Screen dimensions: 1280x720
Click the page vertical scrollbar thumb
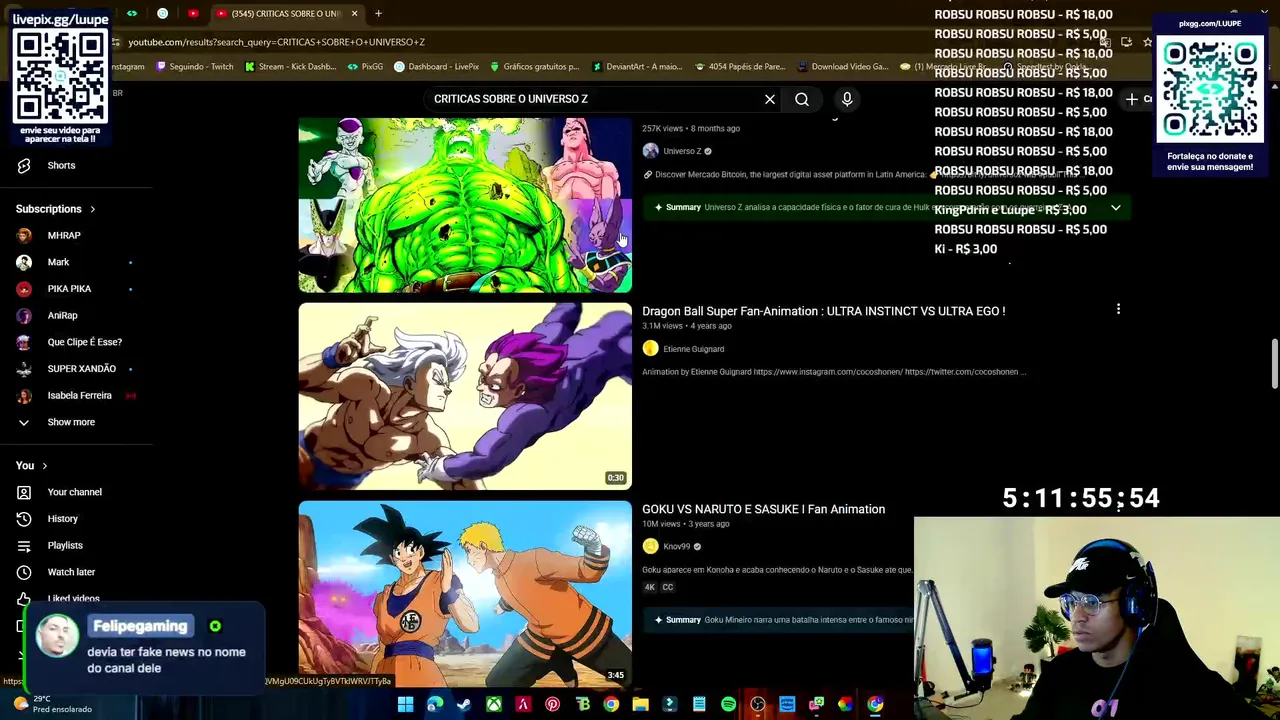[1274, 365]
